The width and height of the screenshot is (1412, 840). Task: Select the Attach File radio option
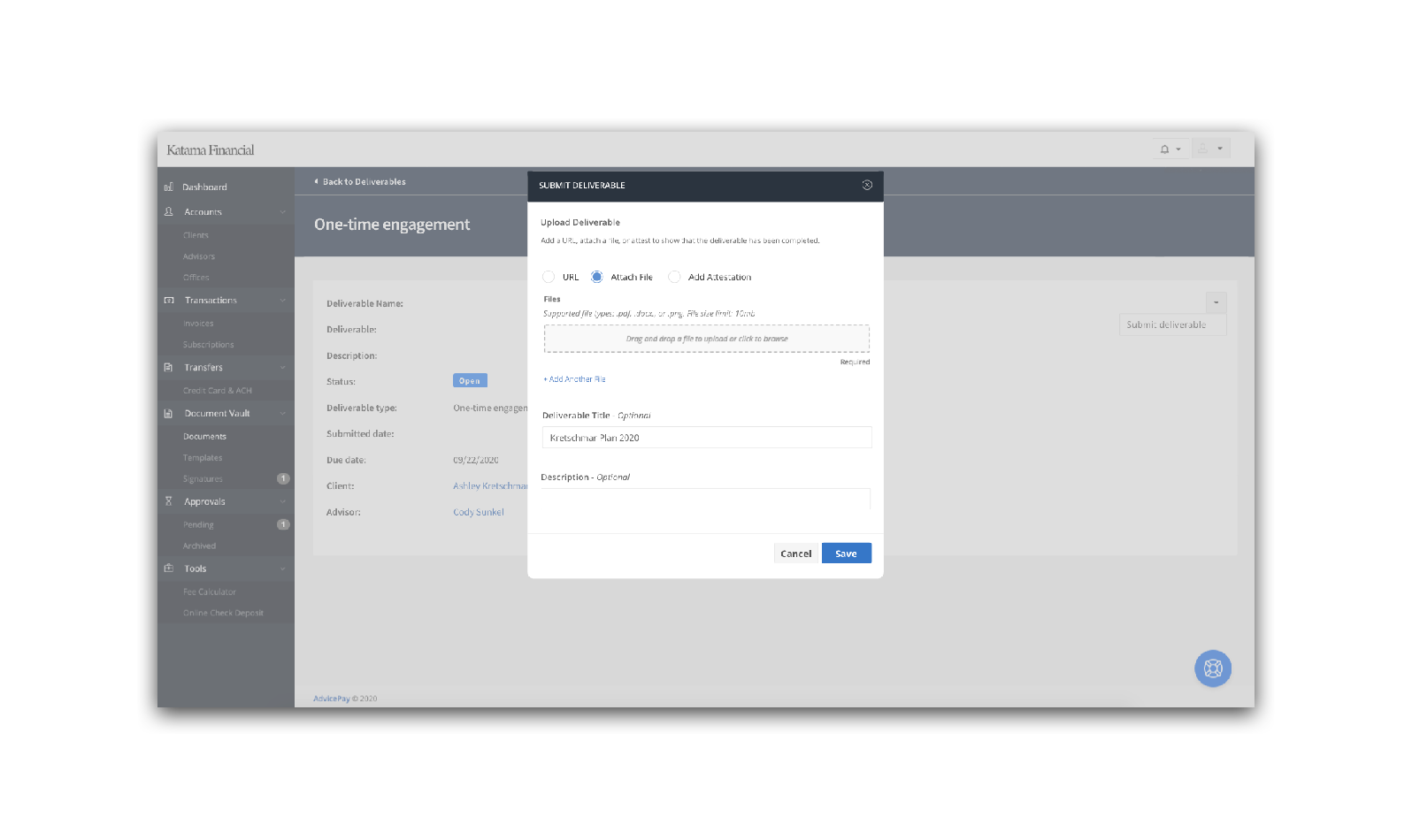(597, 277)
